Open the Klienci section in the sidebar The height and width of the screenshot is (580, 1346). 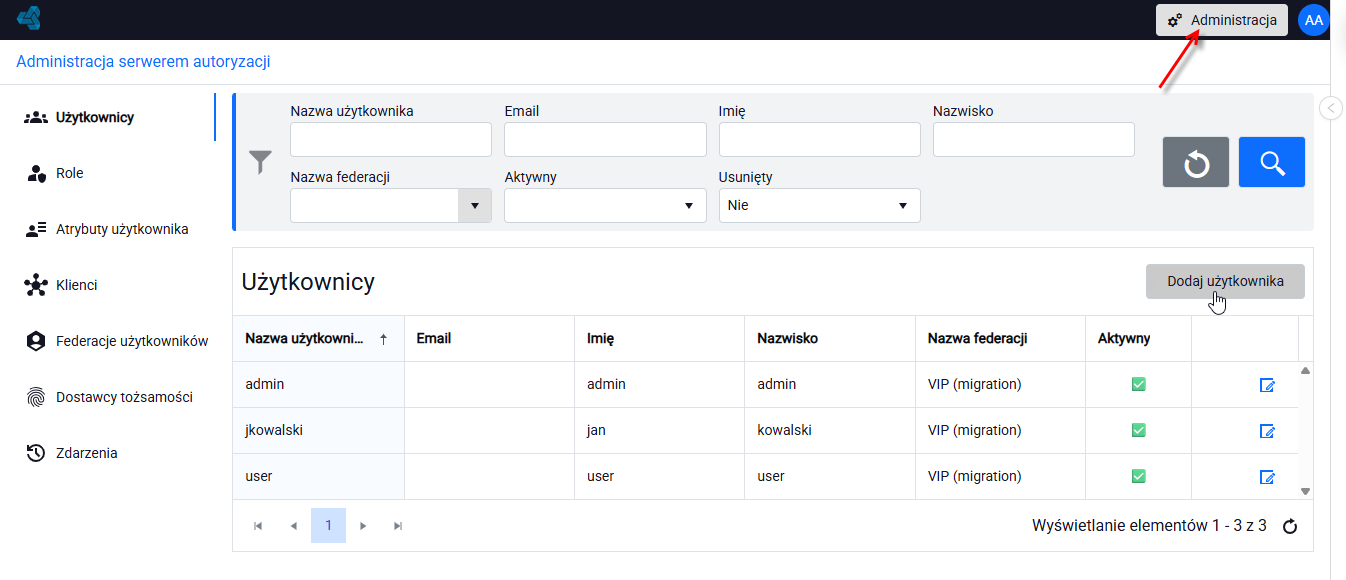pos(108,285)
